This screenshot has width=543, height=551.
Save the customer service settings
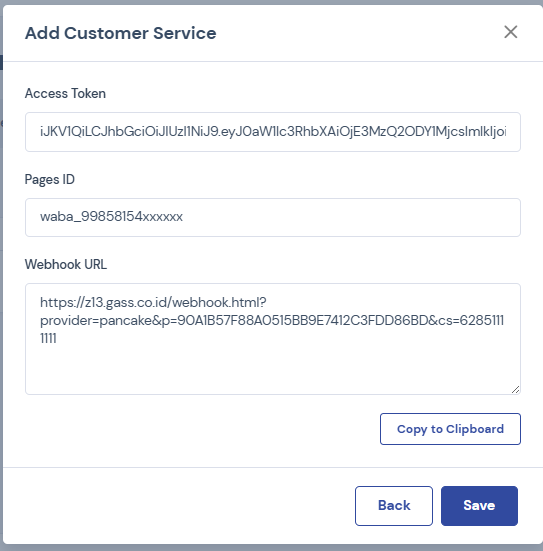point(479,506)
